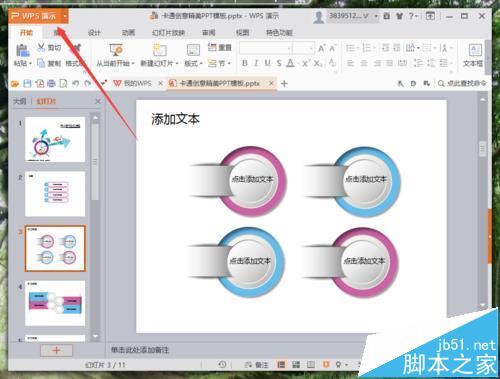Open the font name combo box
The width and height of the screenshot is (500, 379).
pos(266,48)
